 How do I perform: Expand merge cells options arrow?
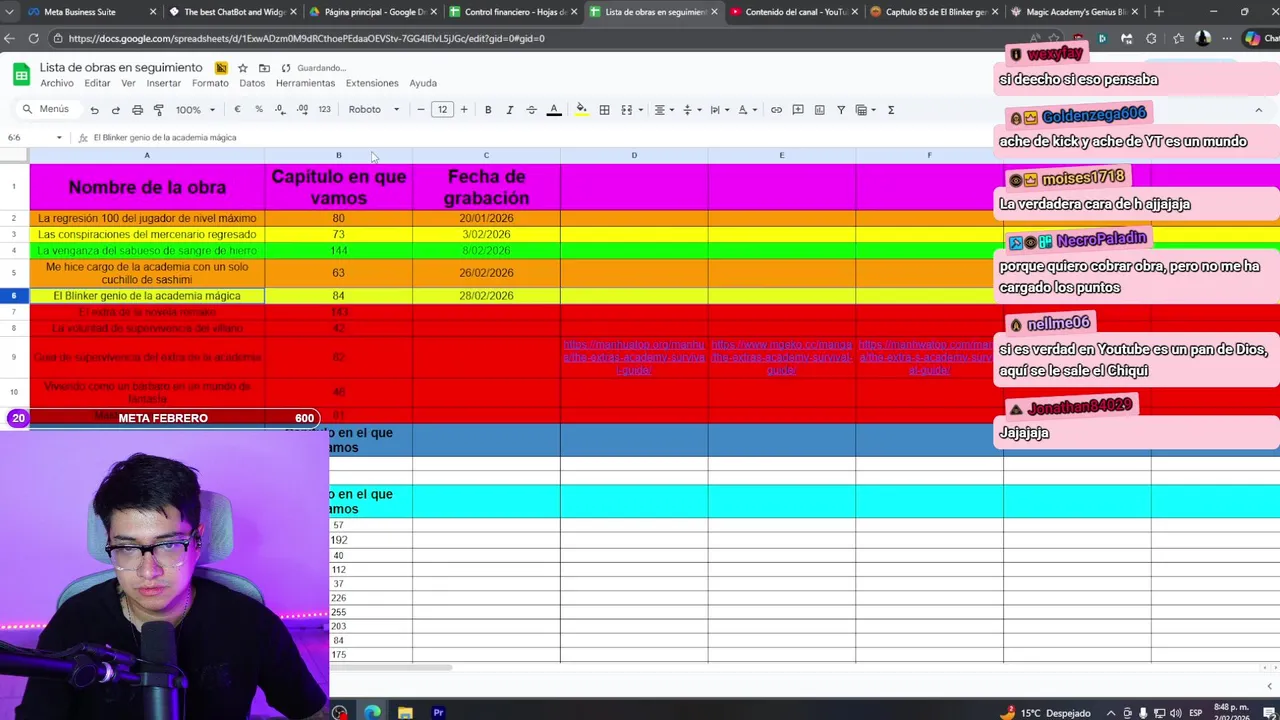point(639,110)
